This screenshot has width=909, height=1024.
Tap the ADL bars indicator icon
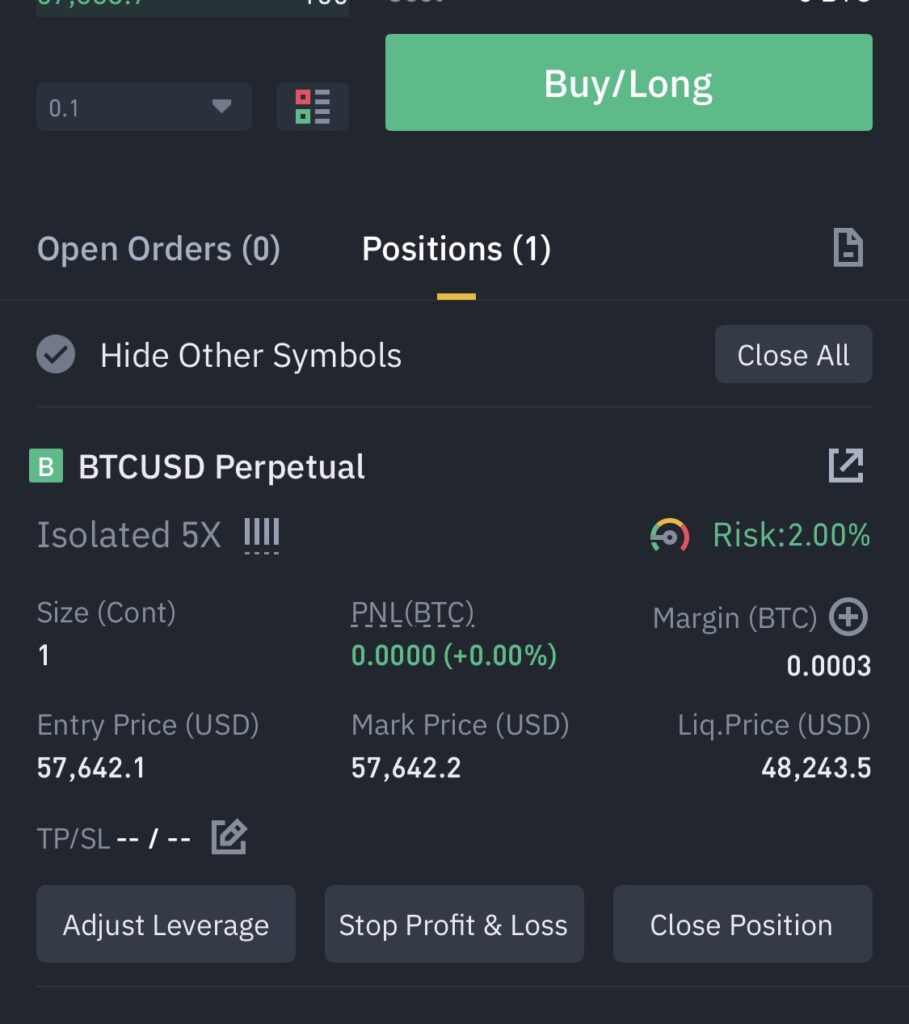pyautogui.click(x=261, y=535)
